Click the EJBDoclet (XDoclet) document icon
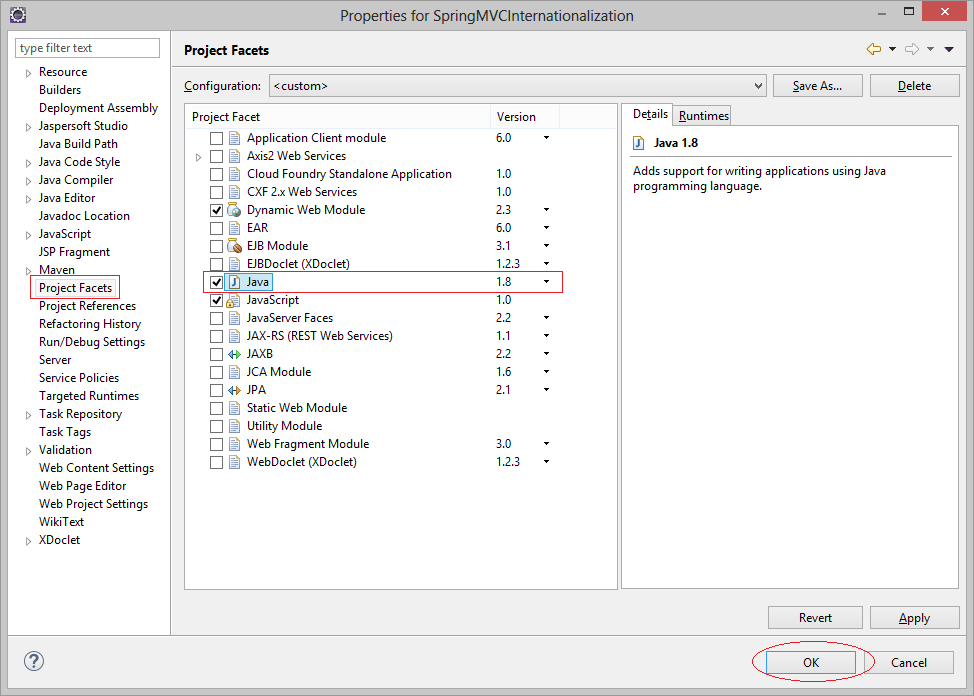This screenshot has width=974, height=696. pyautogui.click(x=234, y=264)
